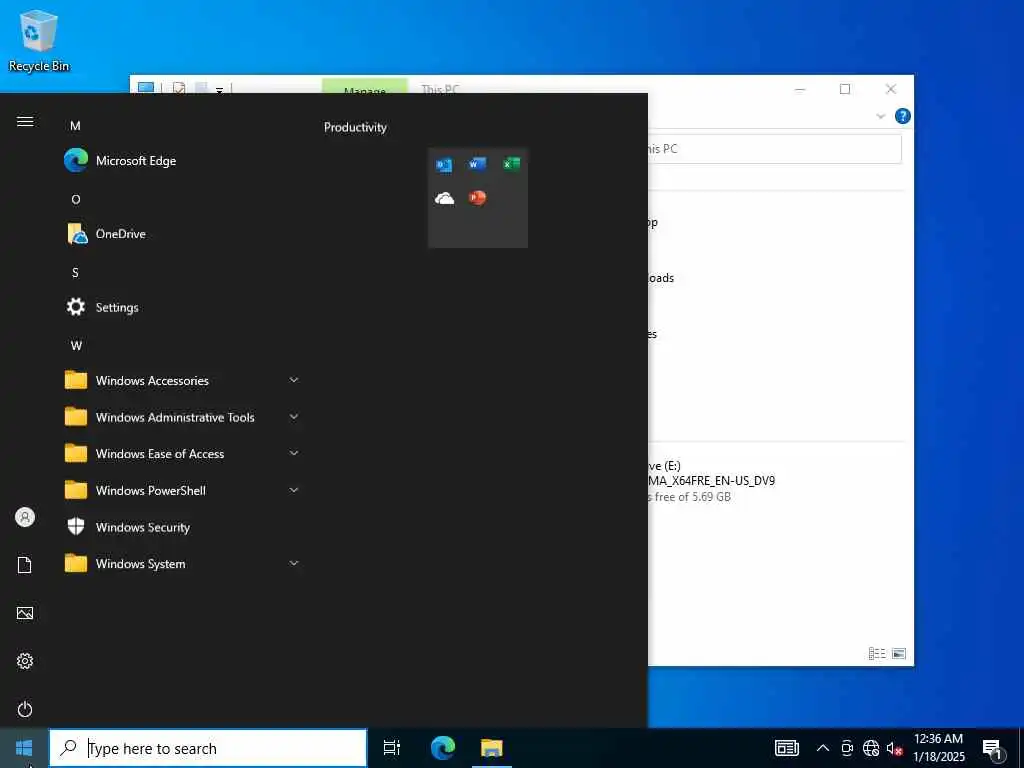Open the clock and date on taskbar
1024x768 pixels.
(x=938, y=748)
